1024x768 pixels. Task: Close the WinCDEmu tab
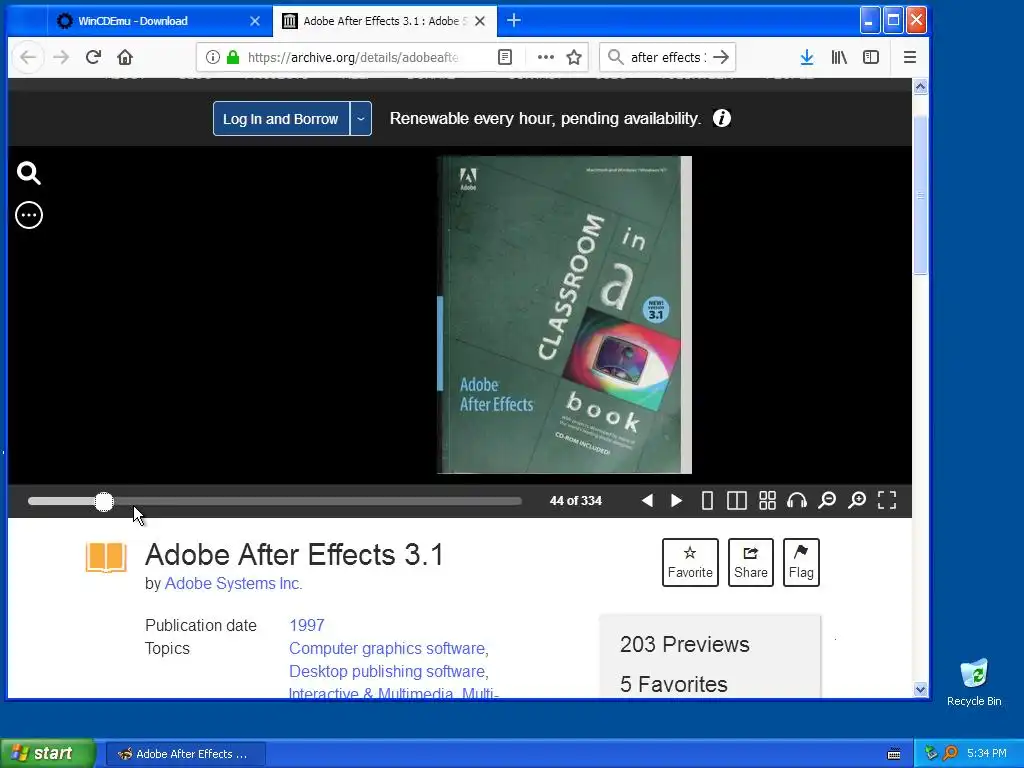(x=255, y=21)
